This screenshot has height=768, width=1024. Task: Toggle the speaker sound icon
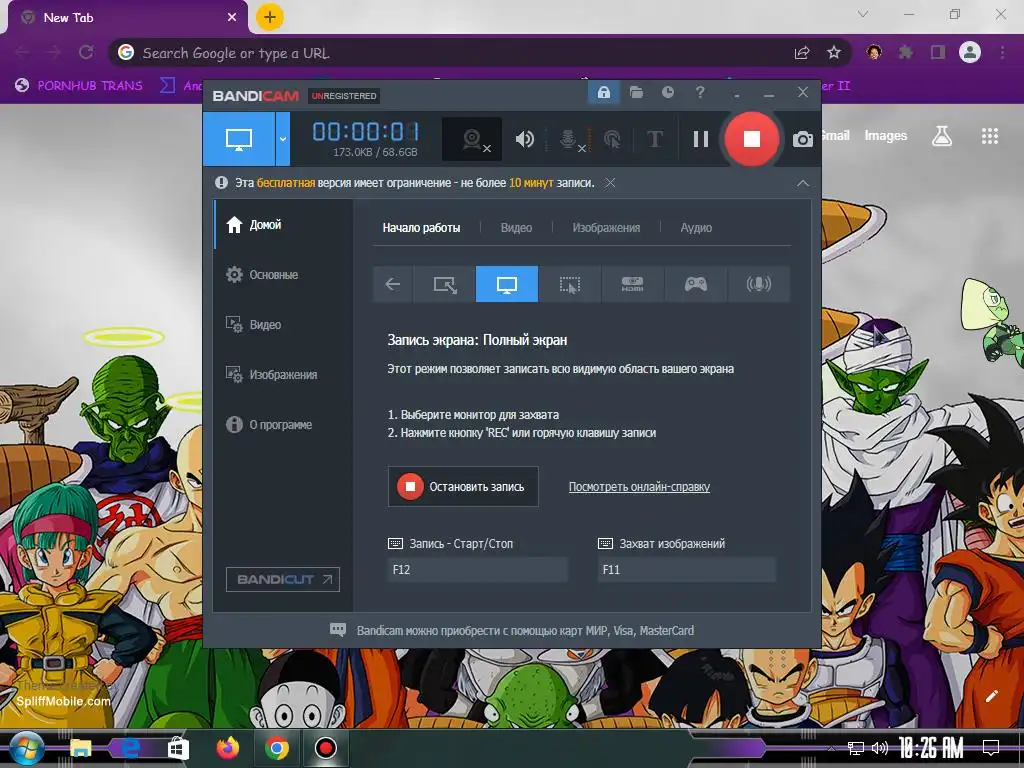point(524,139)
